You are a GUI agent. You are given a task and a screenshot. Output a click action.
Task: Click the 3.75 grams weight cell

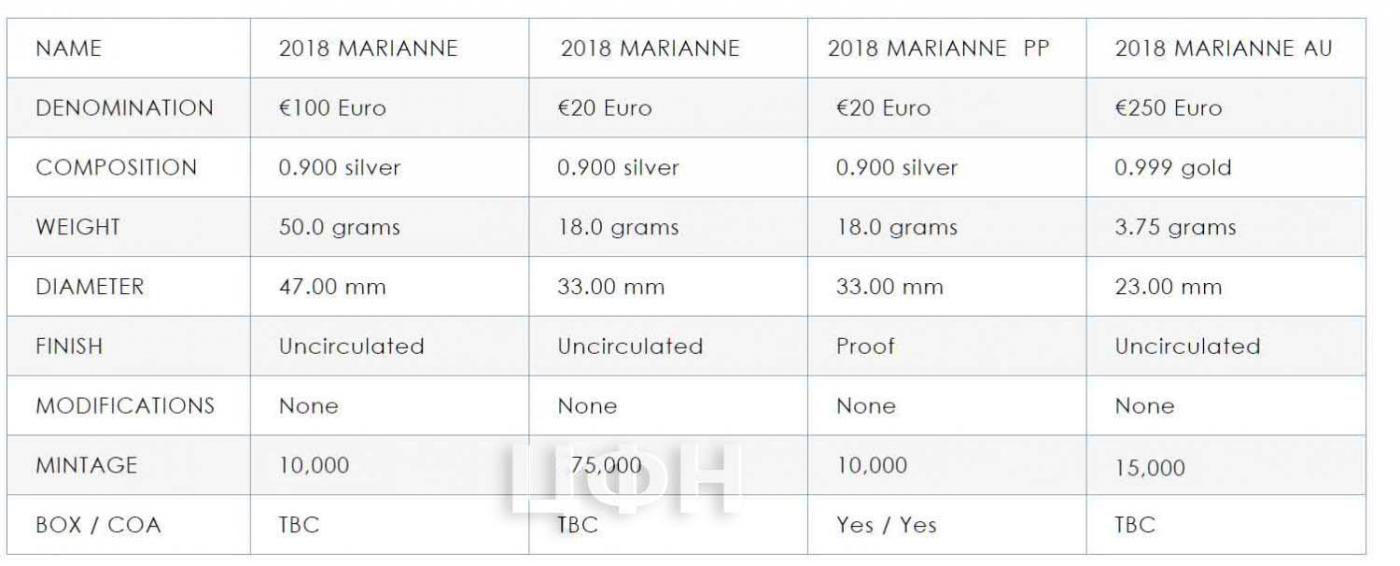[1226, 227]
